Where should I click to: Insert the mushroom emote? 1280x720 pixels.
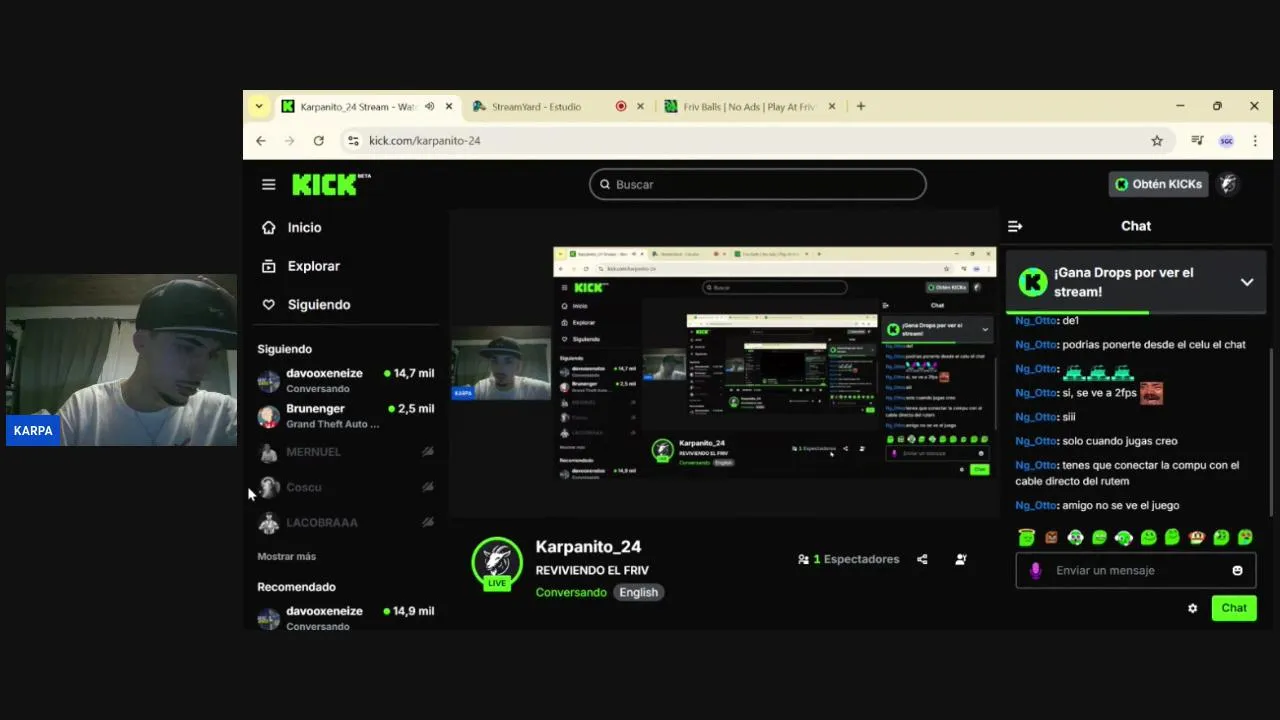point(1197,538)
